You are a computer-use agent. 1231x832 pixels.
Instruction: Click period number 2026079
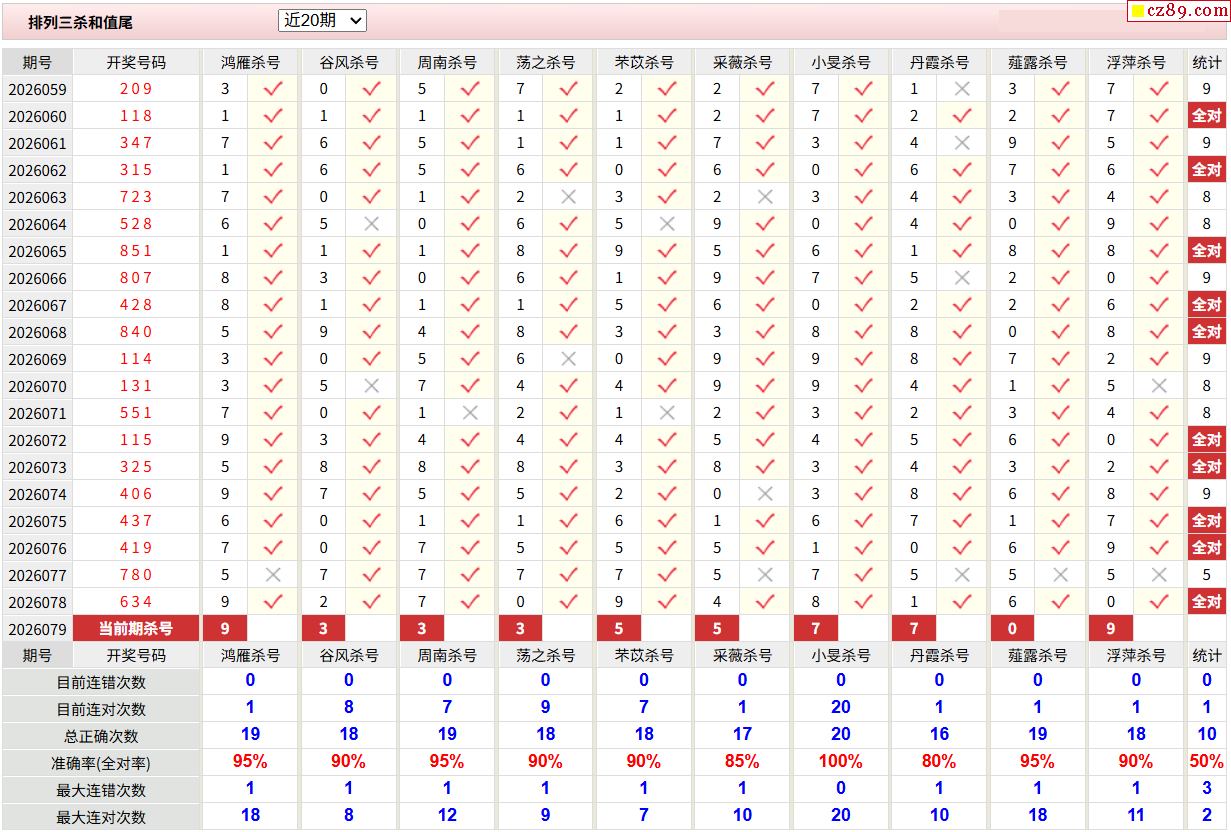tap(38, 630)
